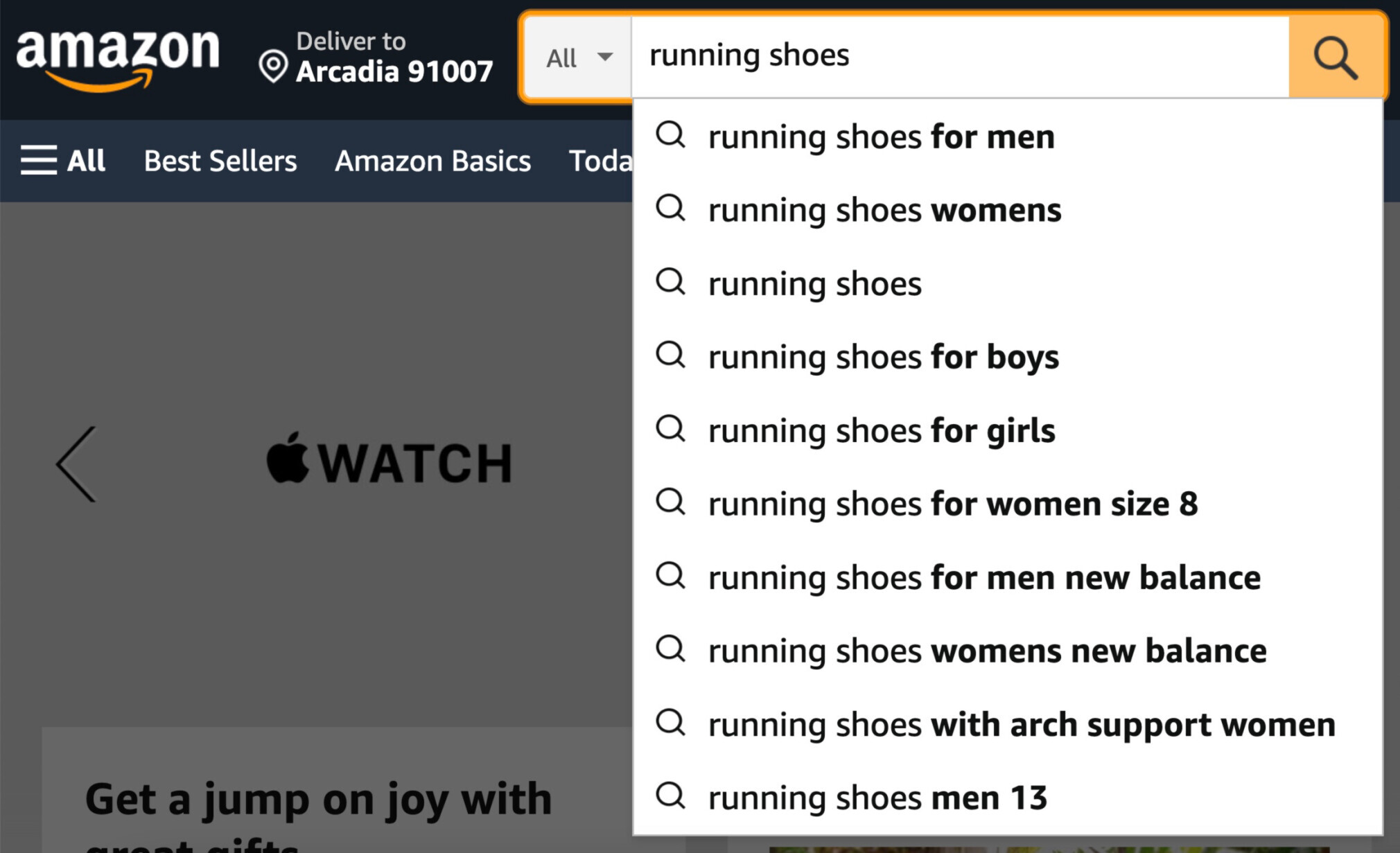Click the orange magnifier search button
The width and height of the screenshot is (1400, 853).
[x=1336, y=58]
